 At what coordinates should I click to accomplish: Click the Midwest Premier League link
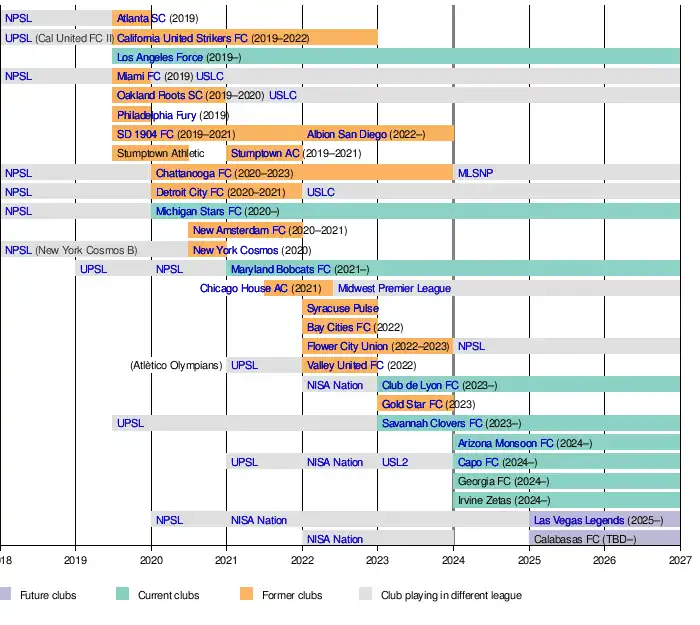tap(394, 288)
